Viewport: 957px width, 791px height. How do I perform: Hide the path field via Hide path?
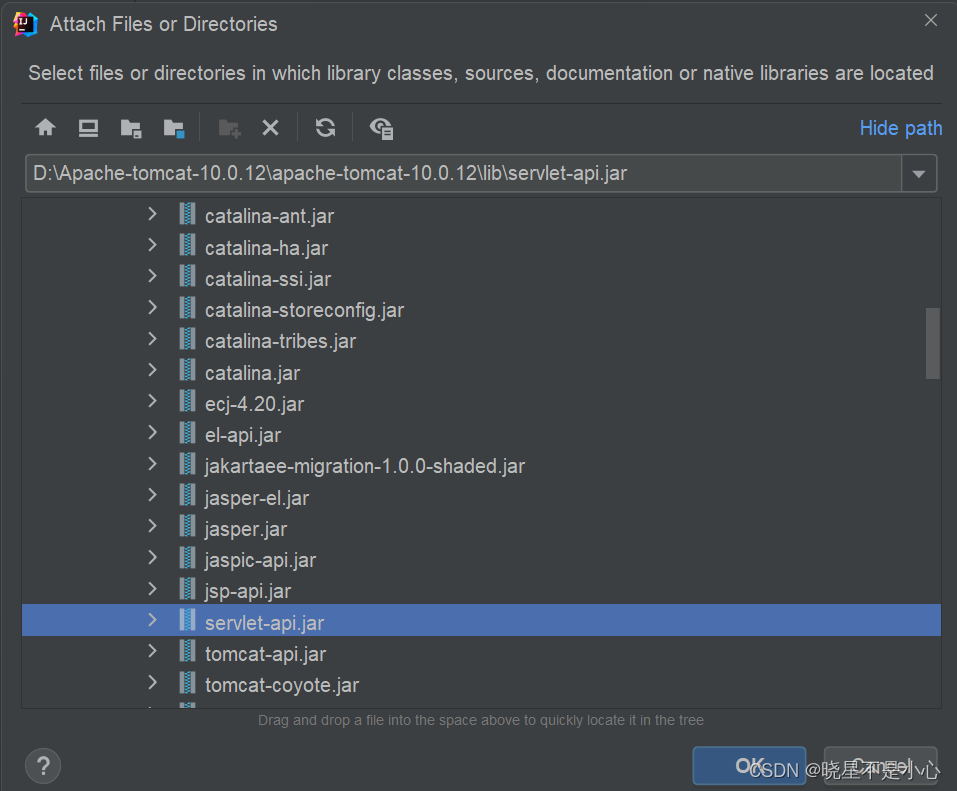point(900,128)
